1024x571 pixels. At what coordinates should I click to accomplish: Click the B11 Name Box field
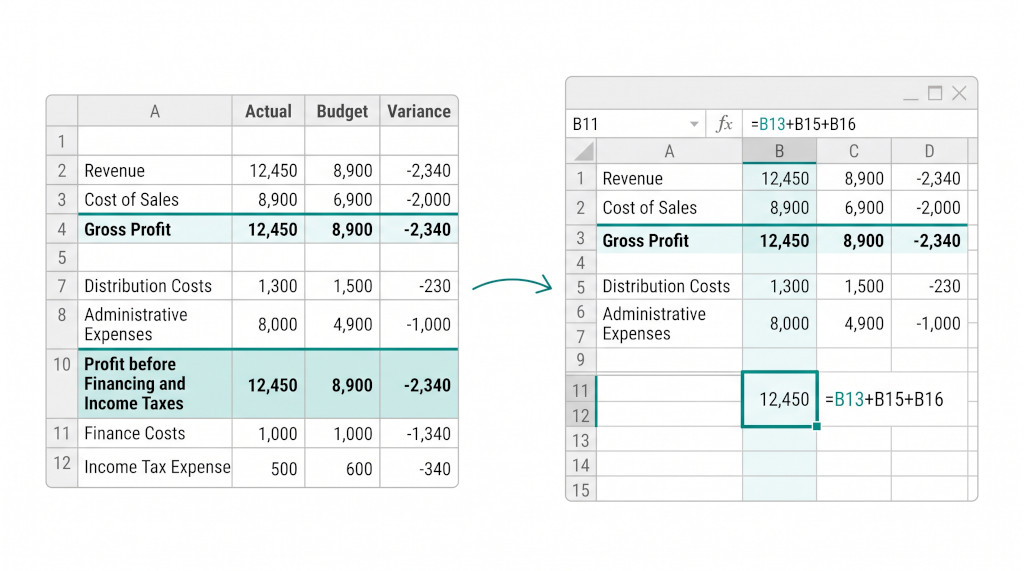pyautogui.click(x=635, y=124)
